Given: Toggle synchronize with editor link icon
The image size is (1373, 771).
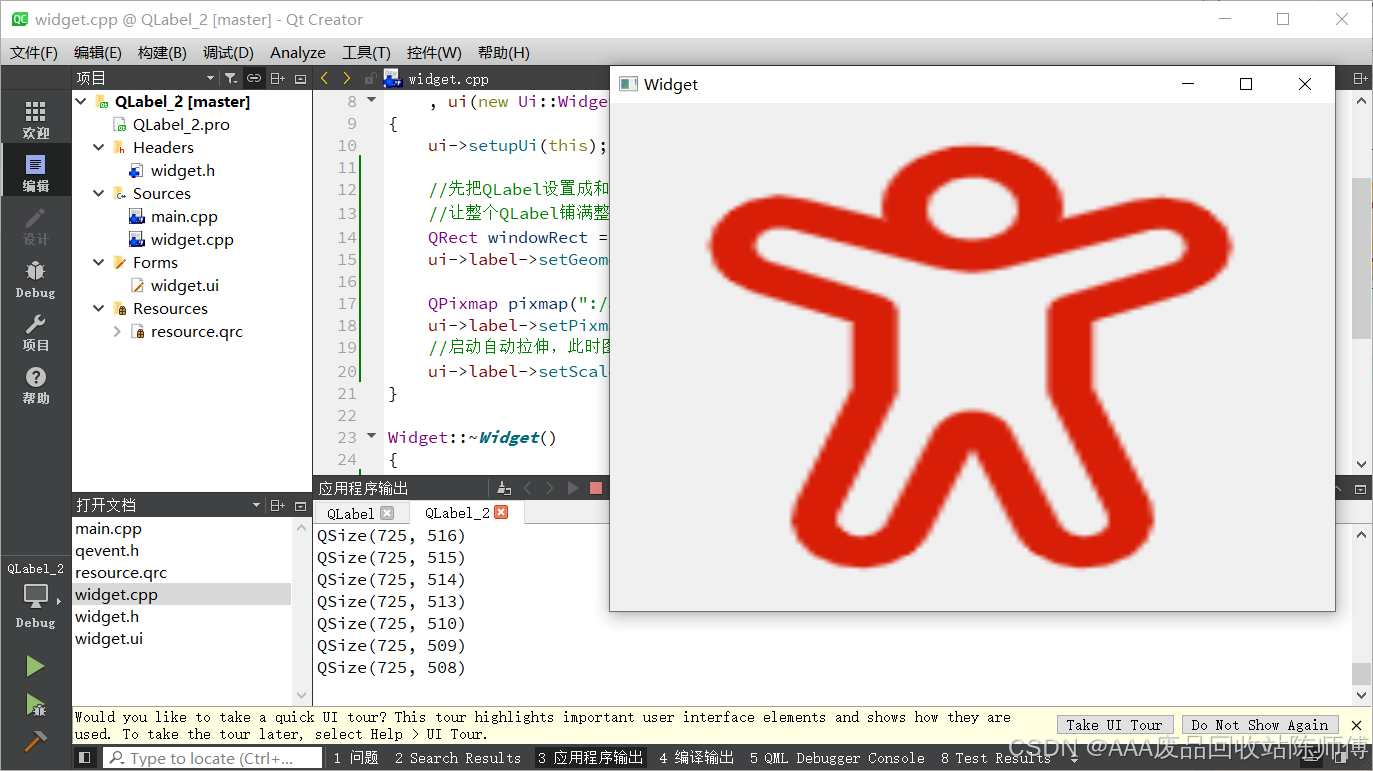Looking at the screenshot, I should coord(254,78).
